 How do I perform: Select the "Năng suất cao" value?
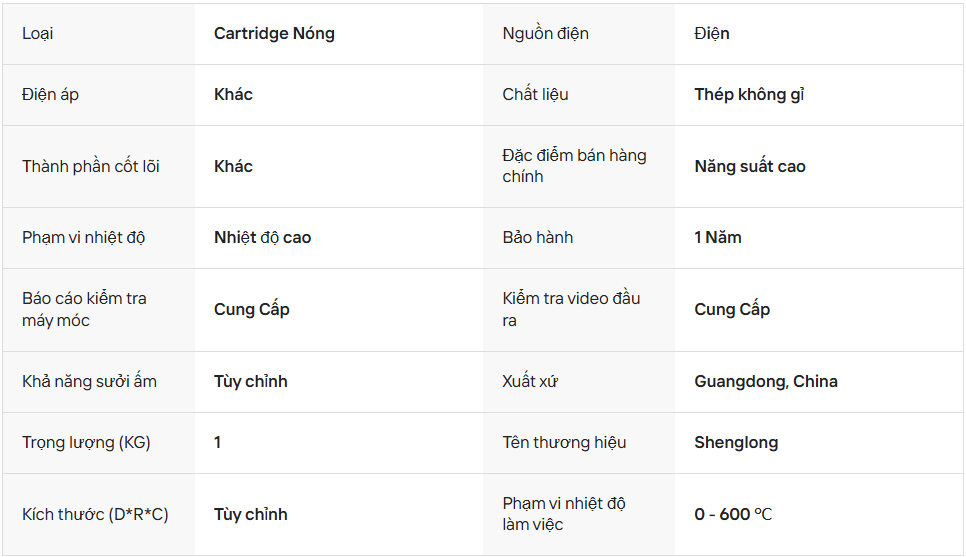749,166
